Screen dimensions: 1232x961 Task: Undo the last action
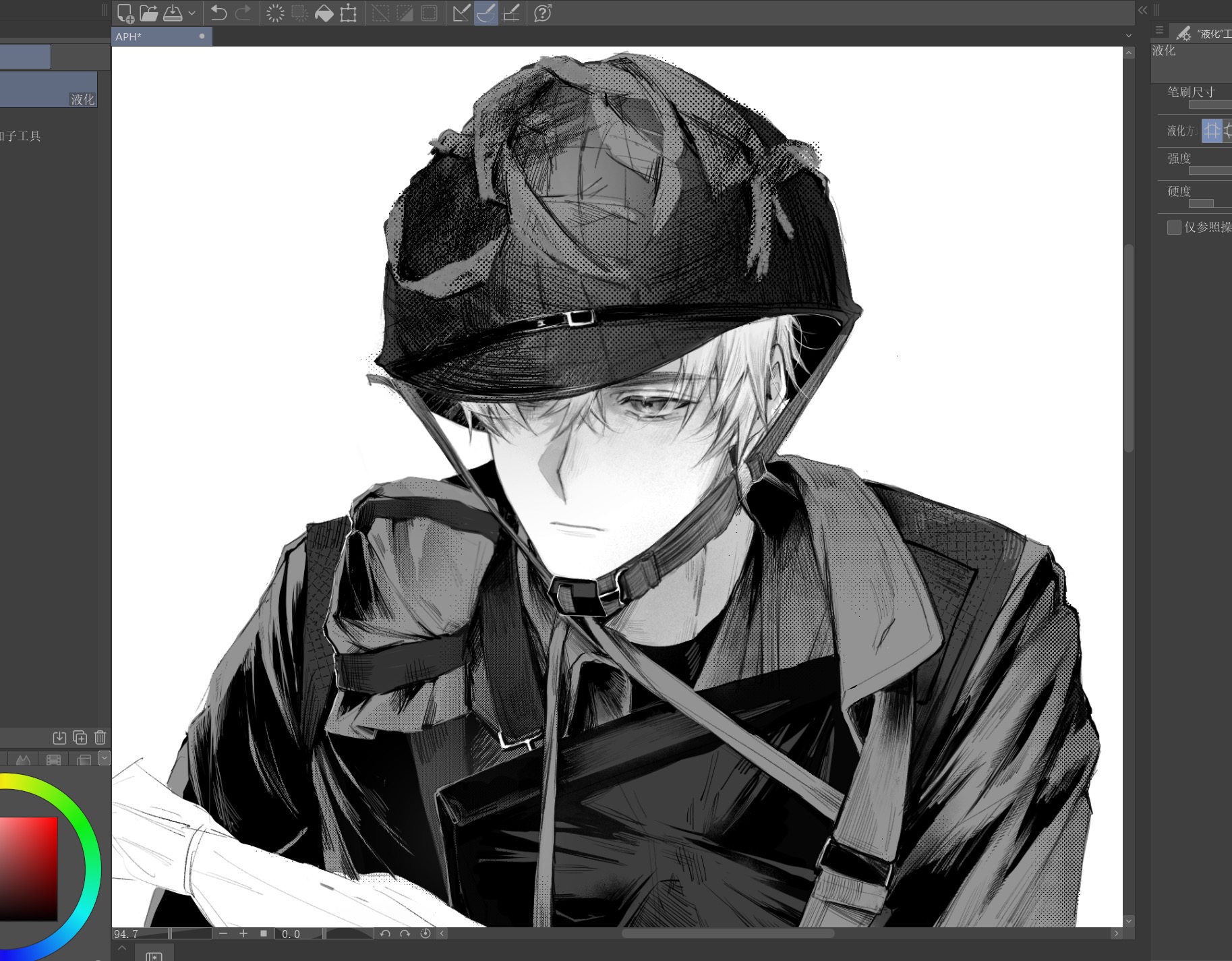(x=218, y=13)
